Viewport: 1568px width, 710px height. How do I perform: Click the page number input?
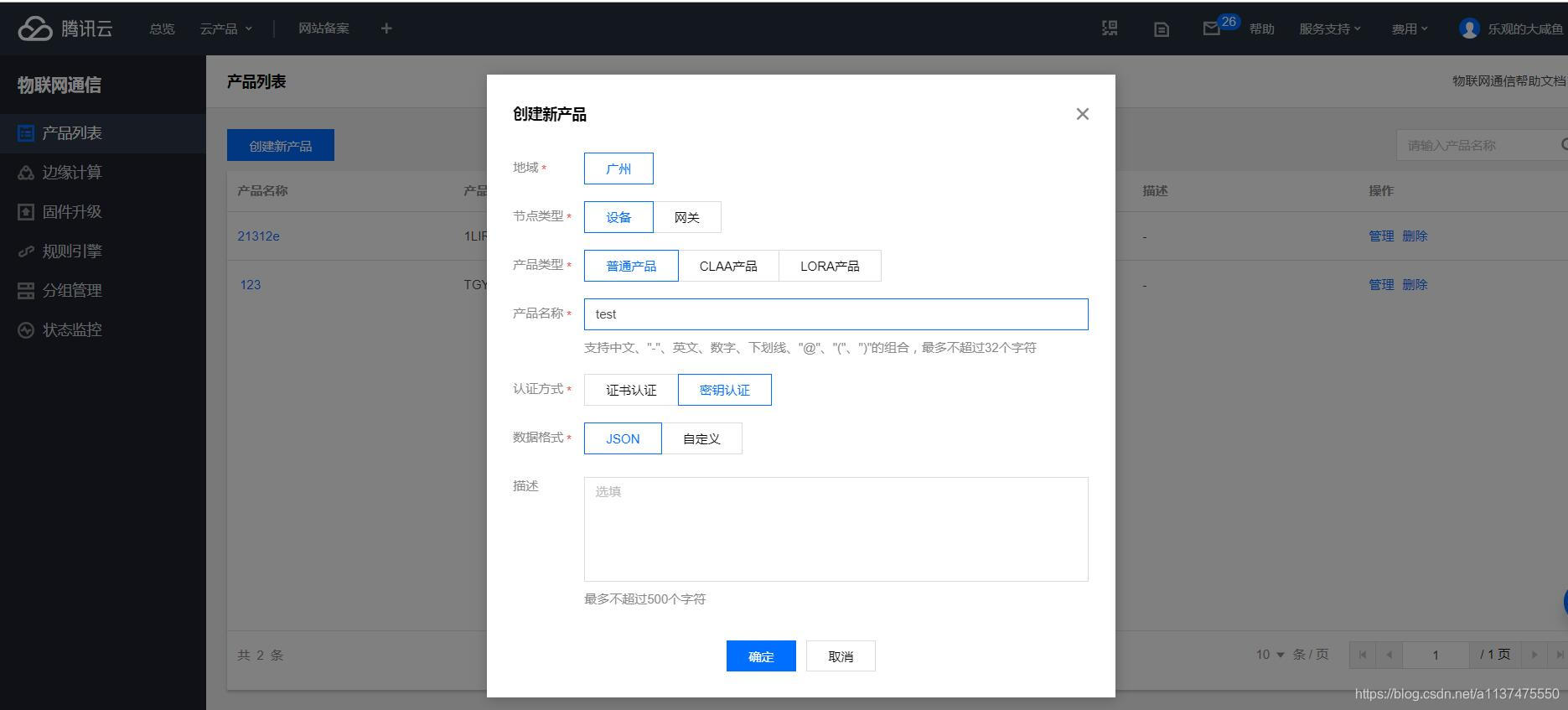point(1436,655)
